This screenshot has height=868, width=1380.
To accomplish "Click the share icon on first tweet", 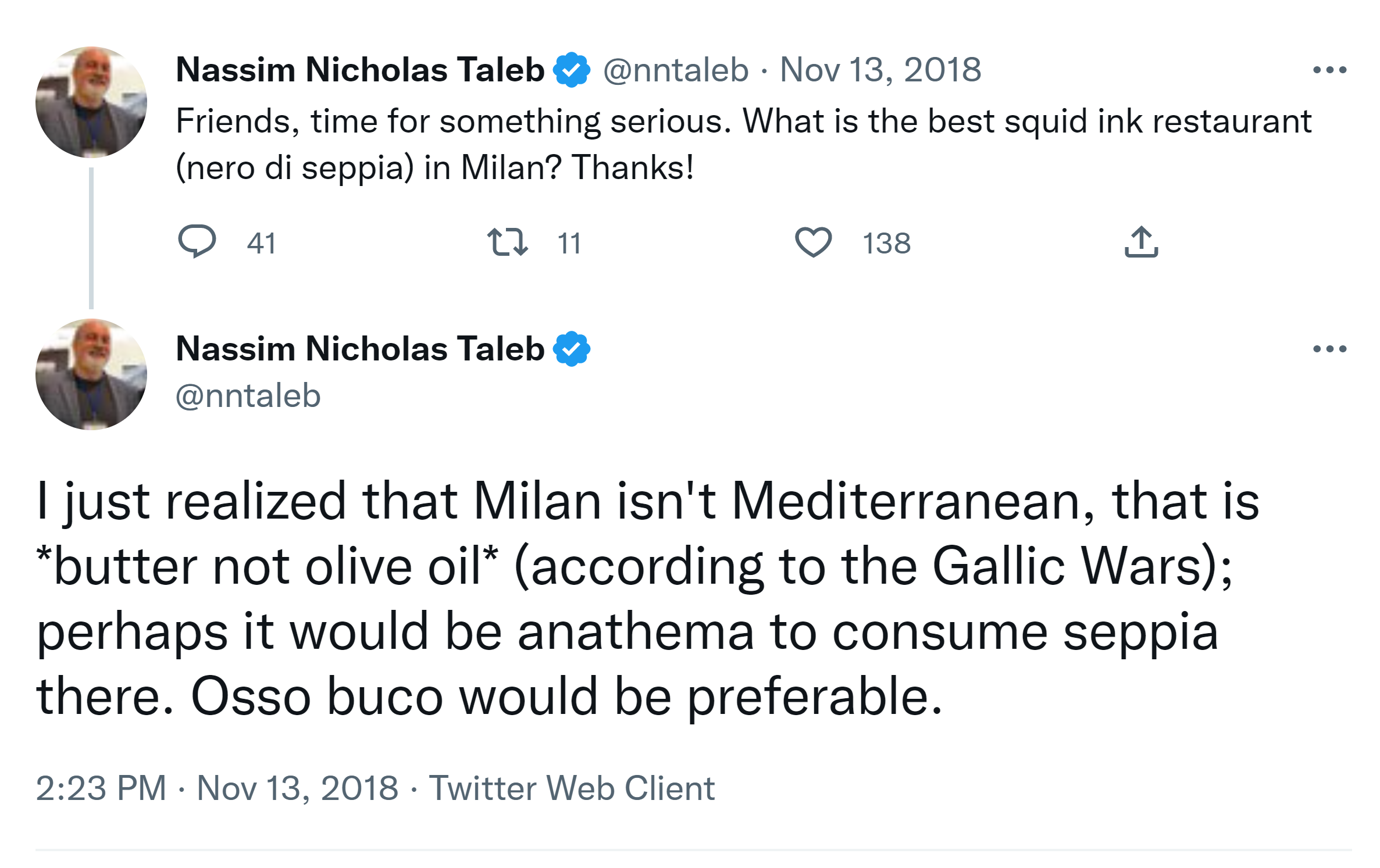I will point(1141,242).
